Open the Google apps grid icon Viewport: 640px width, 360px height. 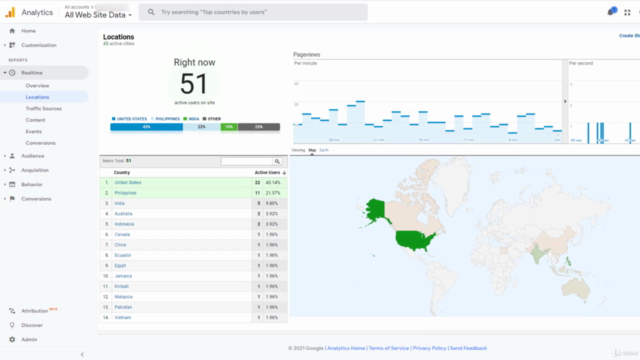(627, 13)
